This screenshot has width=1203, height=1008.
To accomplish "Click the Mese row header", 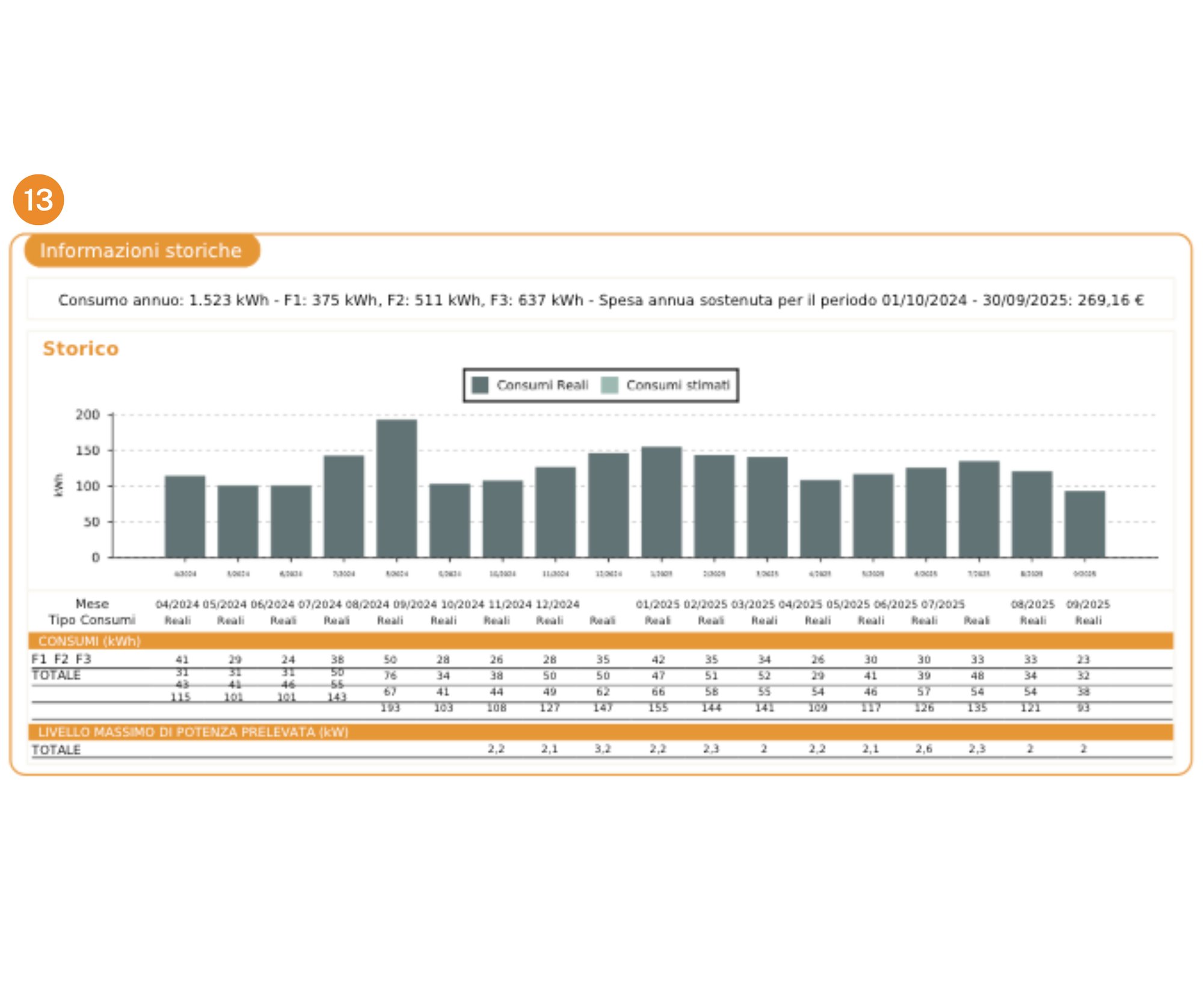I will coord(93,604).
